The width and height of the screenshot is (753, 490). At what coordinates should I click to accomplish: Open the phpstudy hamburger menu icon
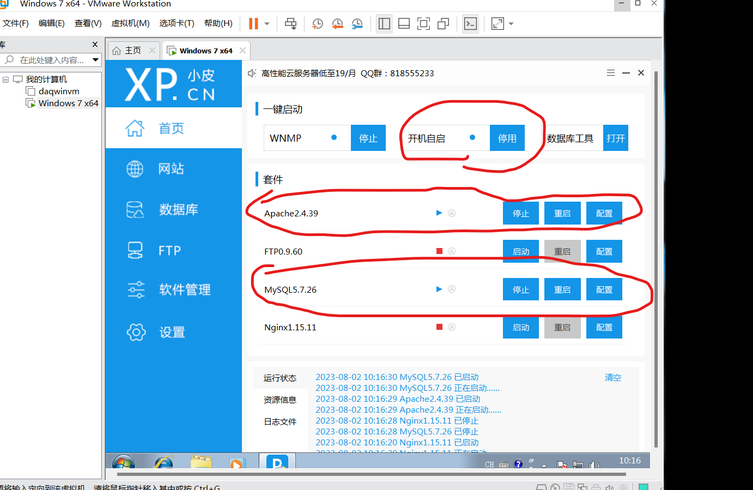pyautogui.click(x=610, y=73)
